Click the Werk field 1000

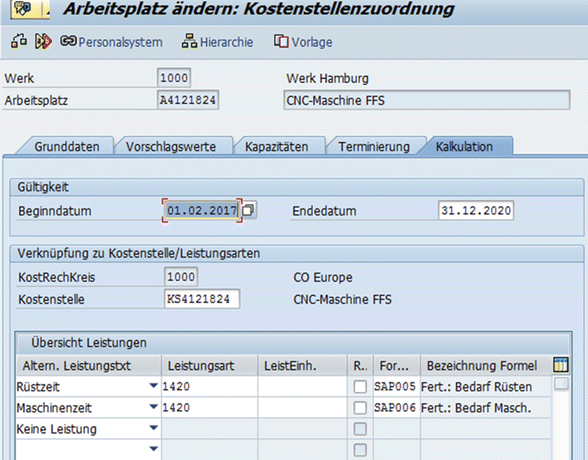[x=174, y=78]
